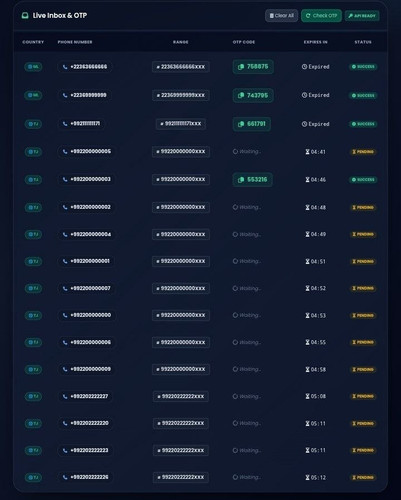
Task: Click the API Ready badge
Action: click(x=362, y=16)
